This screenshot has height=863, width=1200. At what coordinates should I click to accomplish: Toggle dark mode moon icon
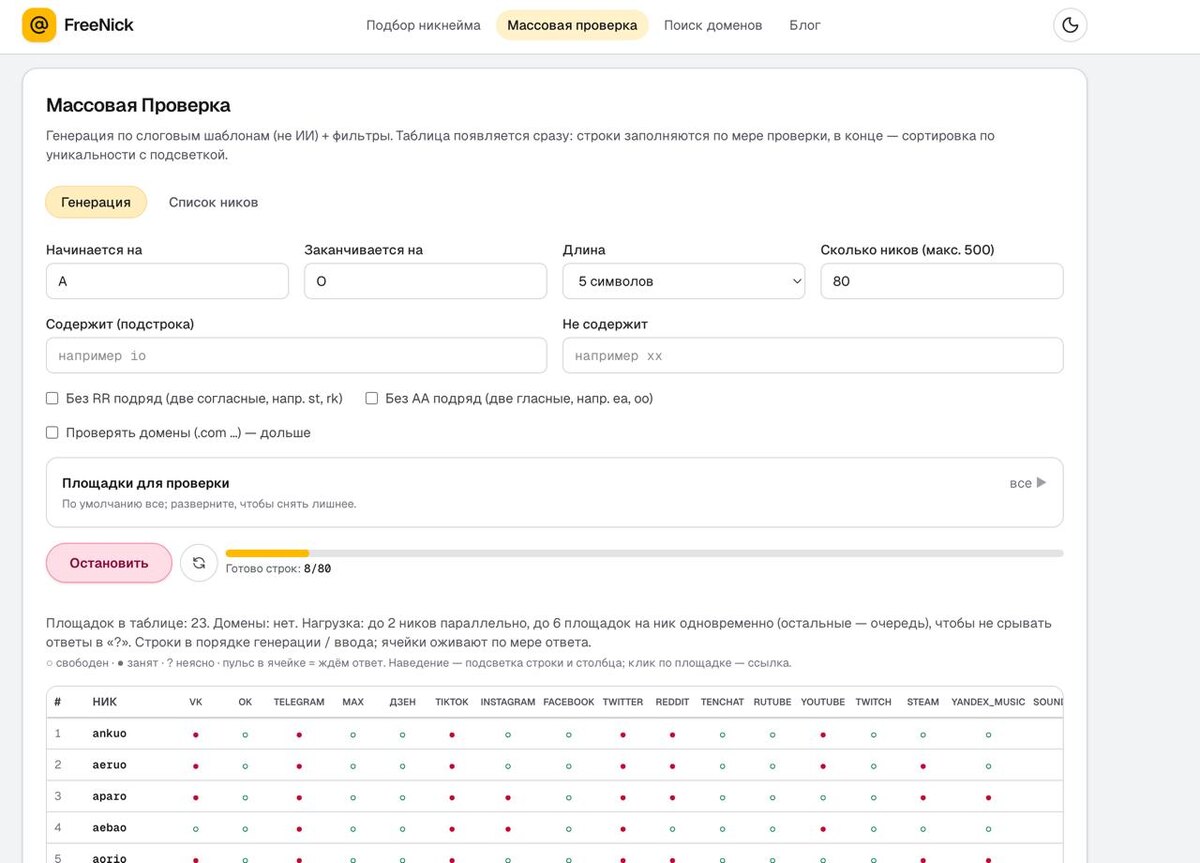(x=1070, y=25)
